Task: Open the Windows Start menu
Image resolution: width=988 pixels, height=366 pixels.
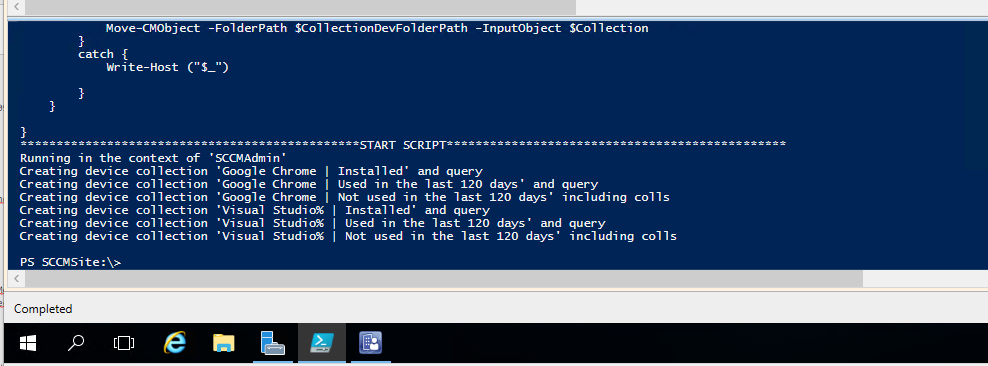Action: tap(28, 343)
